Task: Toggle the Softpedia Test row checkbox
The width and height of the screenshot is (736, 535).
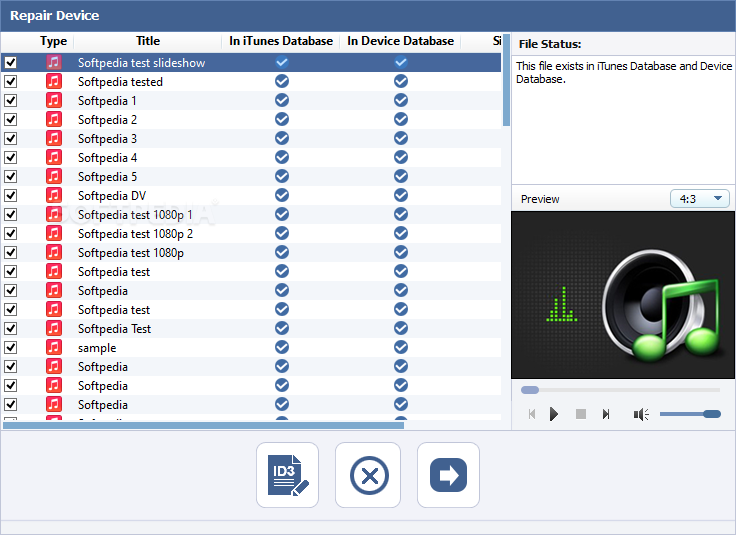Action: point(10,329)
